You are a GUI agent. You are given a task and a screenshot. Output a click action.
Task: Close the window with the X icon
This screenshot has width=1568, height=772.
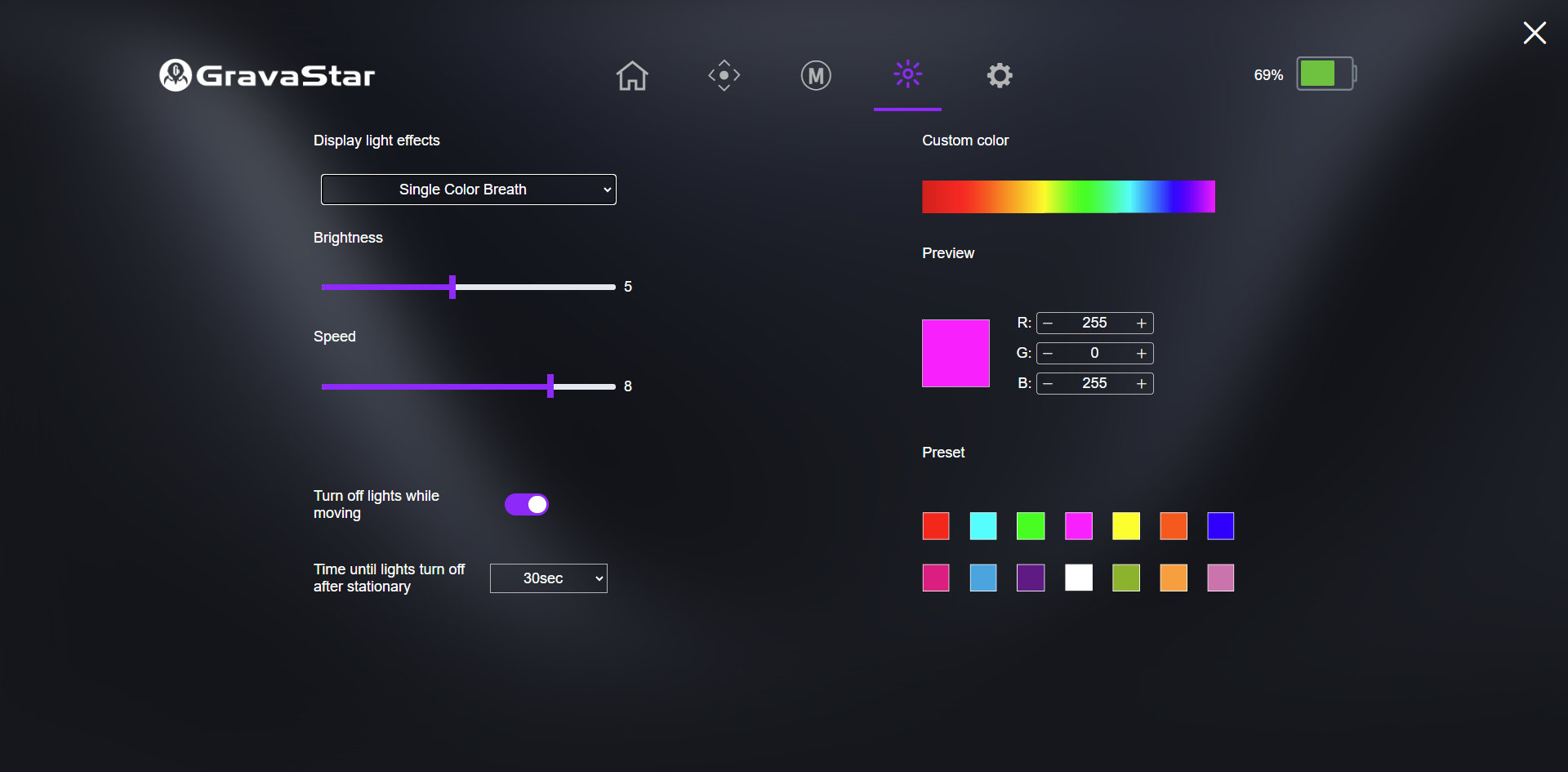(1535, 33)
